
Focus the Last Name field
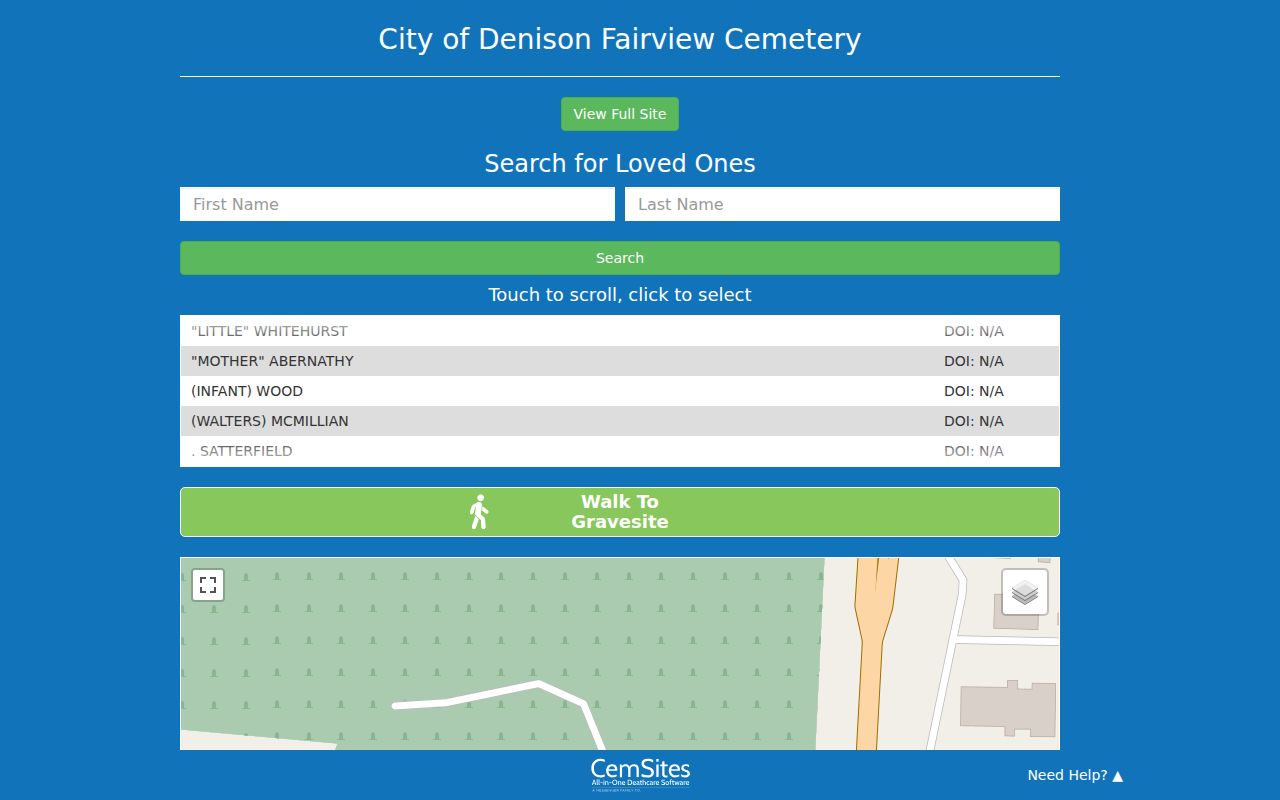tap(842, 204)
